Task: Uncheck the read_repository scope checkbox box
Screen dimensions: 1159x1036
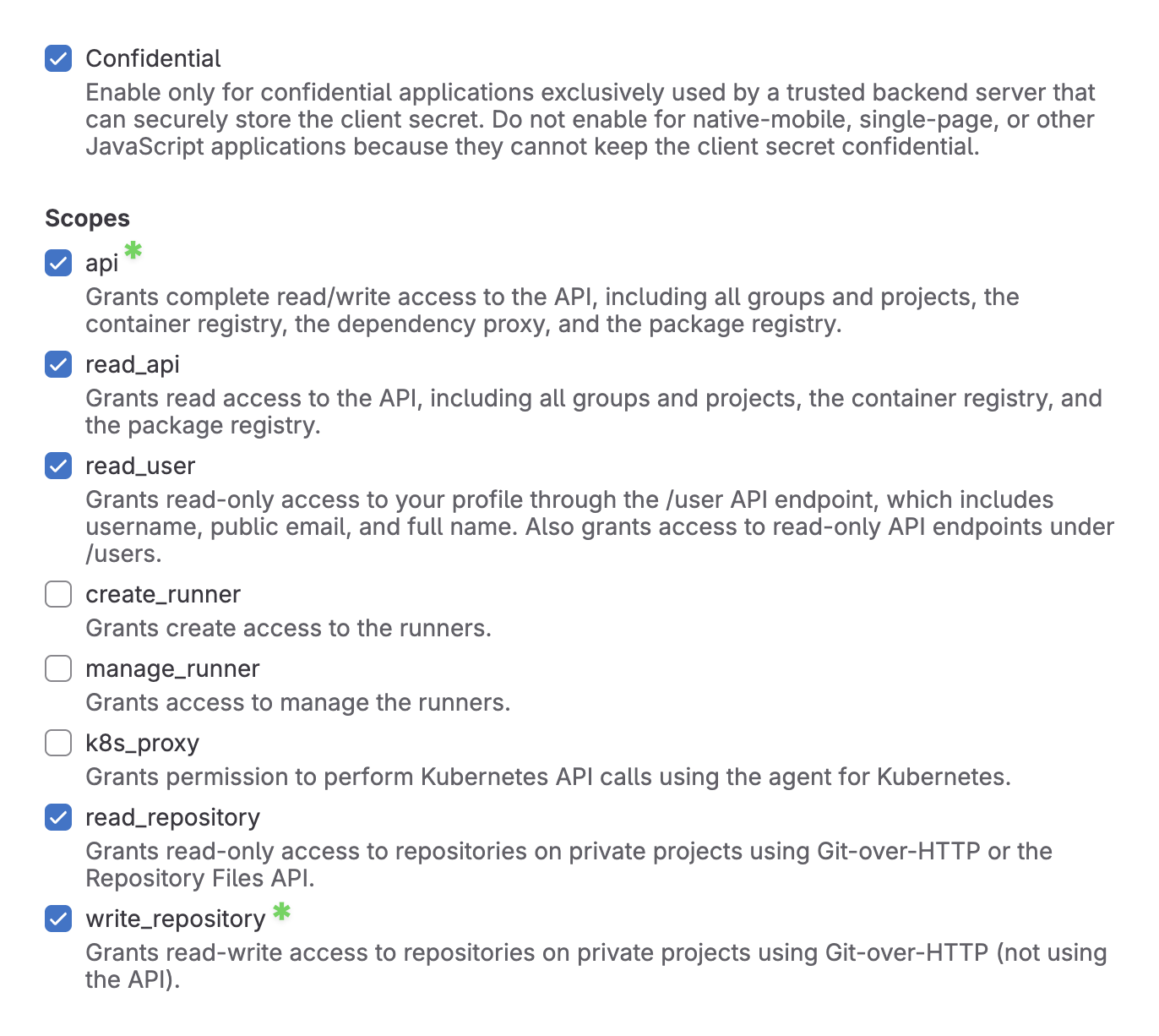Action: [x=58, y=817]
